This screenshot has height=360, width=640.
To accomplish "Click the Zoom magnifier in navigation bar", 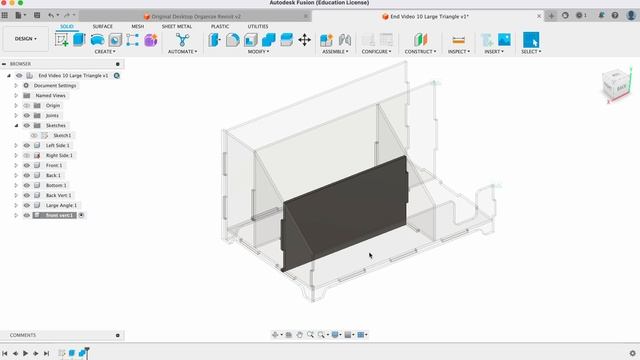I will pyautogui.click(x=310, y=335).
